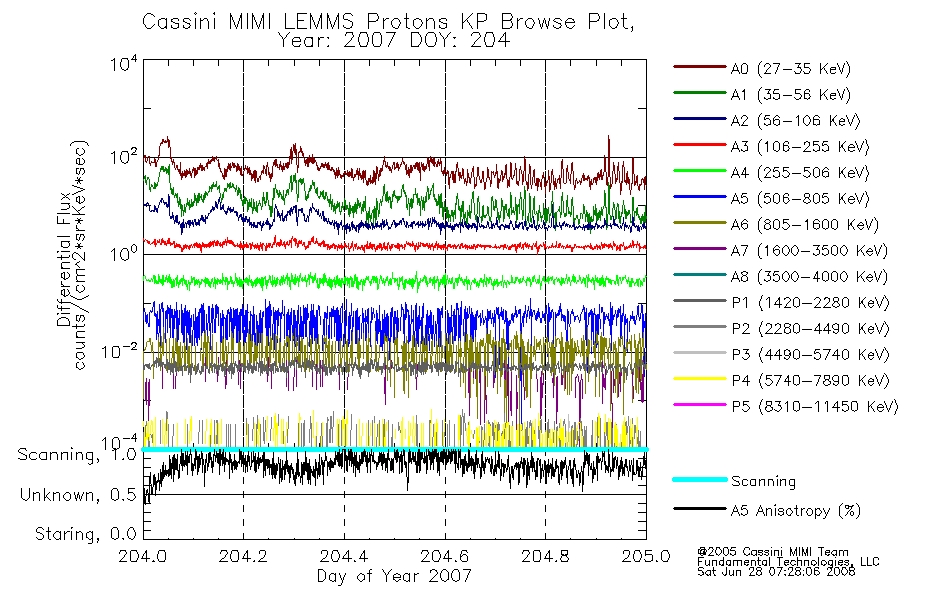Click the 10^2 y-axis tick label
This screenshot has height=600, width=950.
coord(124,157)
